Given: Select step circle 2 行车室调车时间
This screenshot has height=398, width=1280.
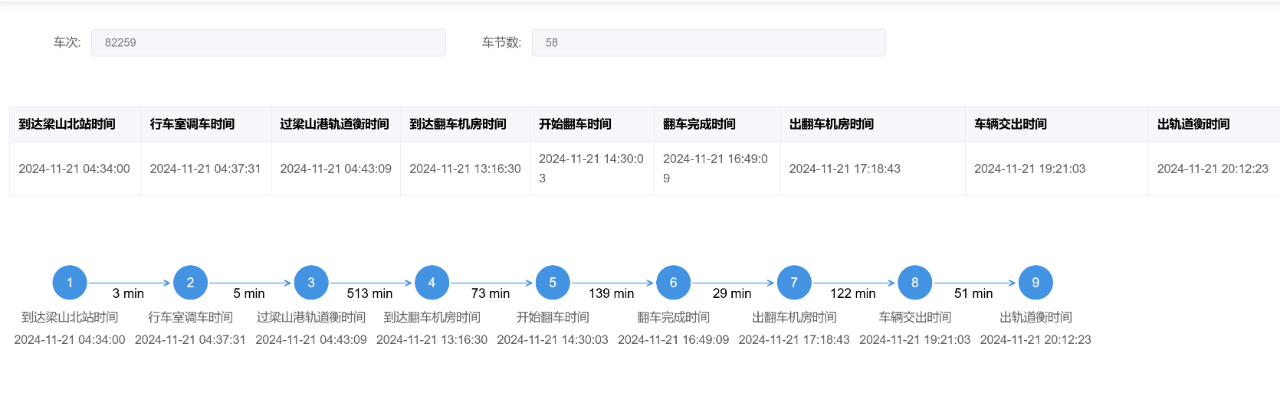Looking at the screenshot, I should tap(190, 282).
